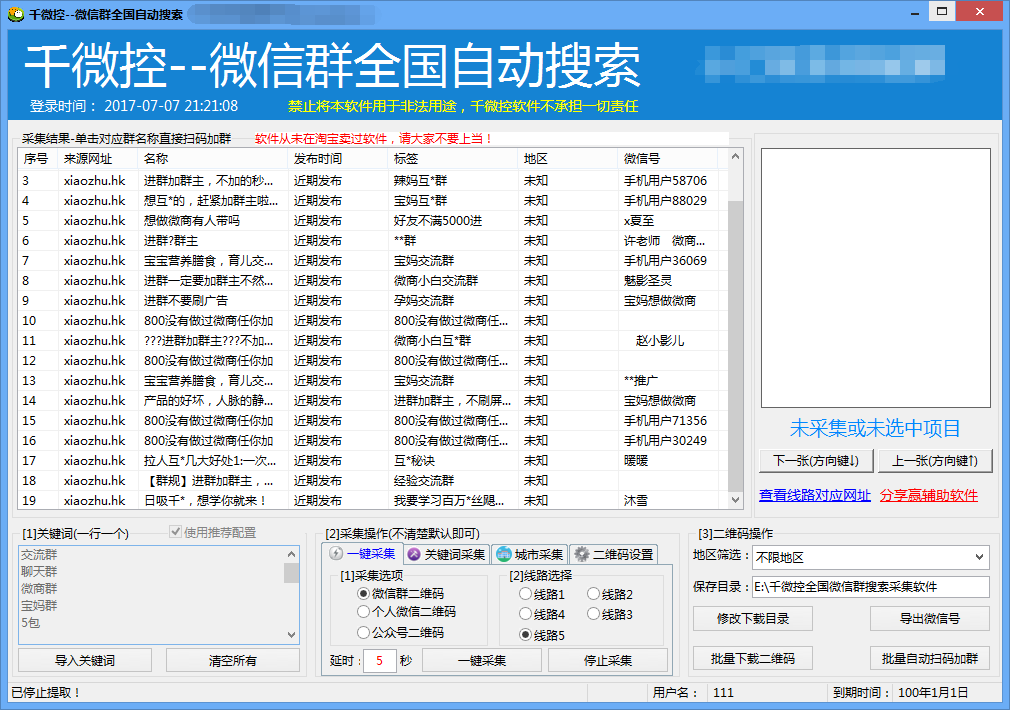Click the 名称 column header

point(213,158)
